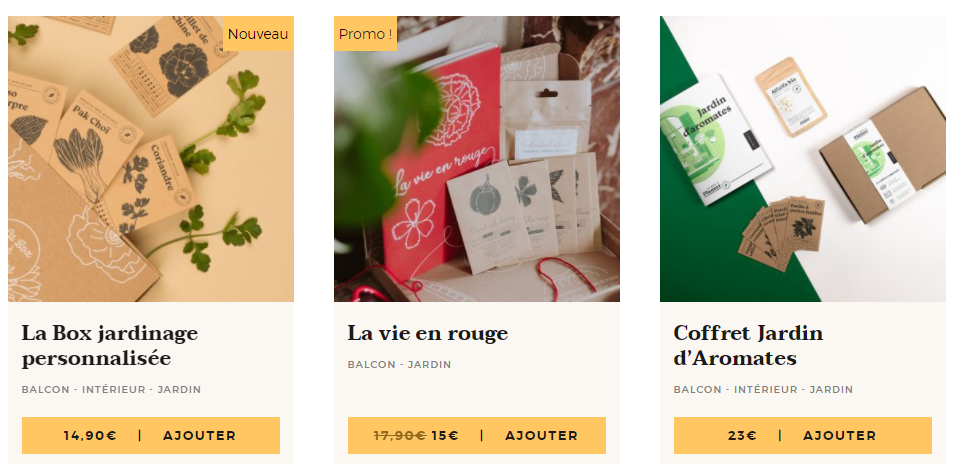Open Coffret Jardin d'Aromates title link
960x464 pixels.
[748, 346]
